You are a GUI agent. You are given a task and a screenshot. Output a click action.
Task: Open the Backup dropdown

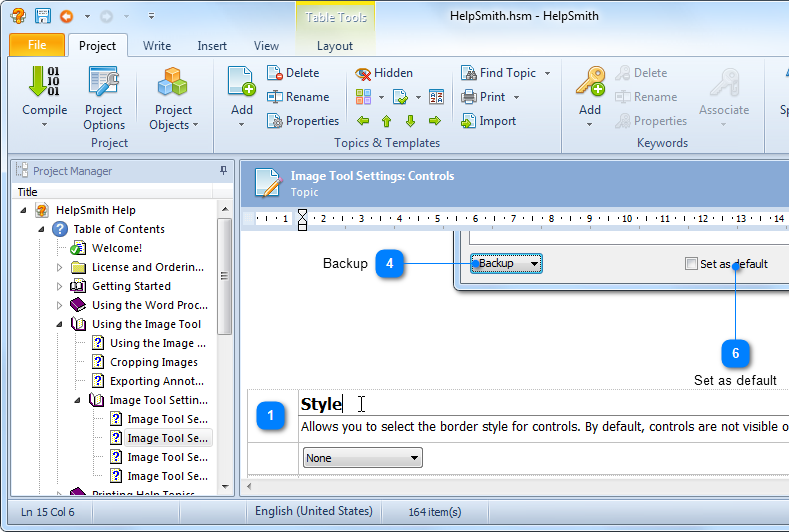point(506,264)
